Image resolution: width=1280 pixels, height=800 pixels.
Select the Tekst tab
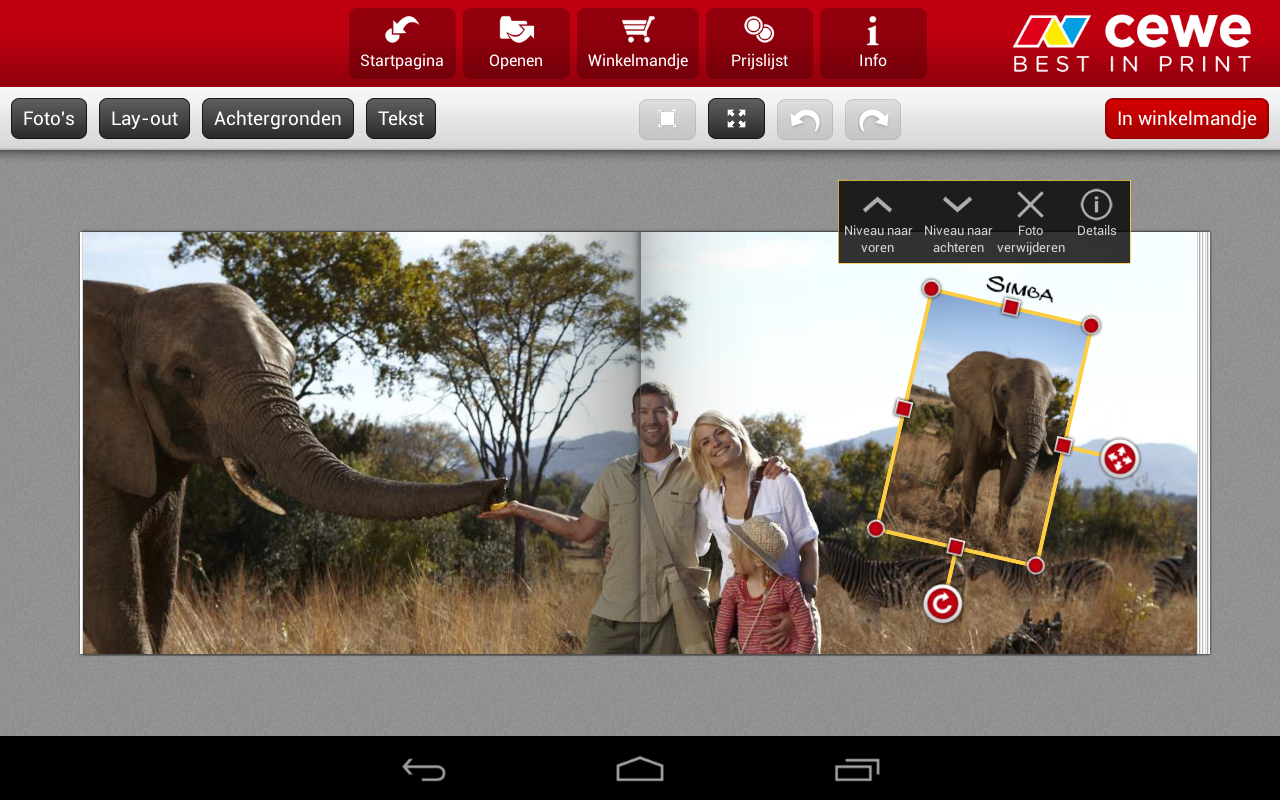[400, 118]
